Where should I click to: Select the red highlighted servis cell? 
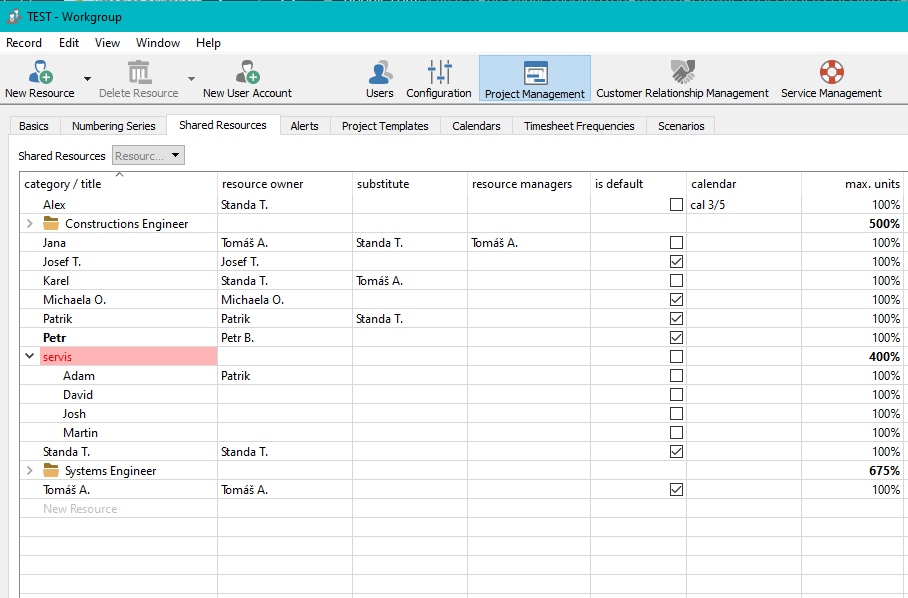[x=128, y=357]
